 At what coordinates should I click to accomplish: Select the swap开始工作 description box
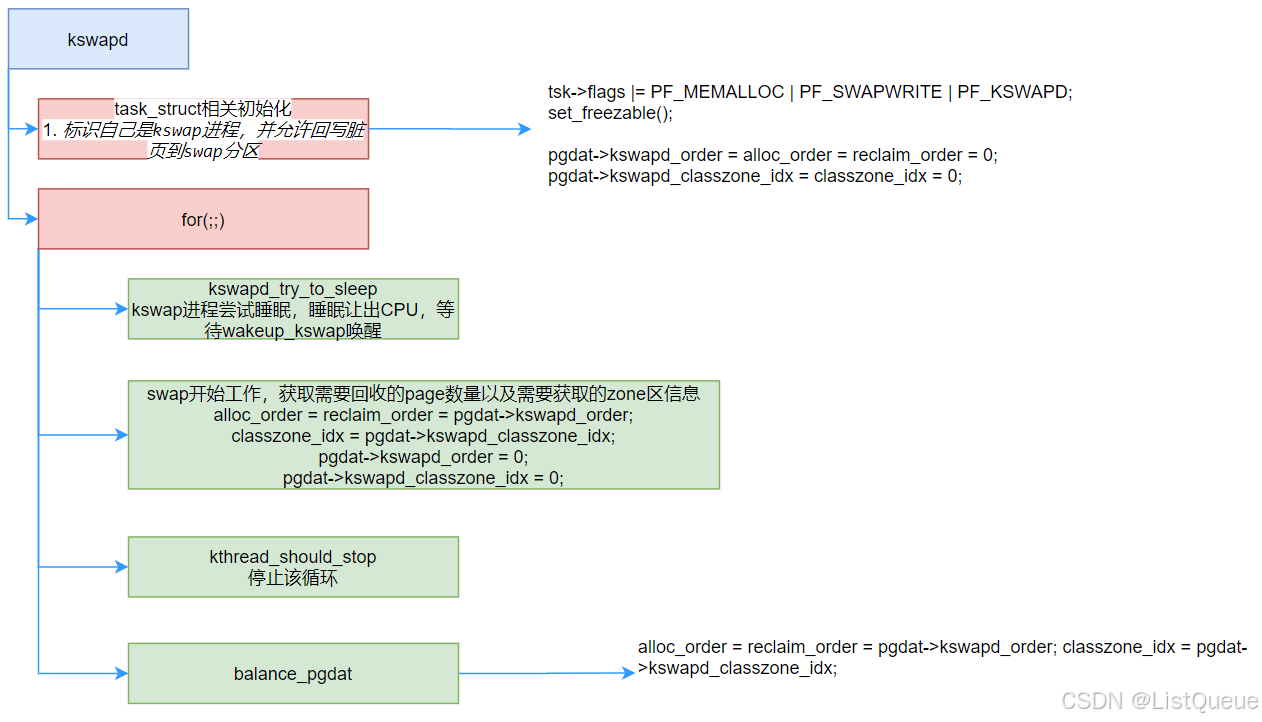click(x=424, y=435)
